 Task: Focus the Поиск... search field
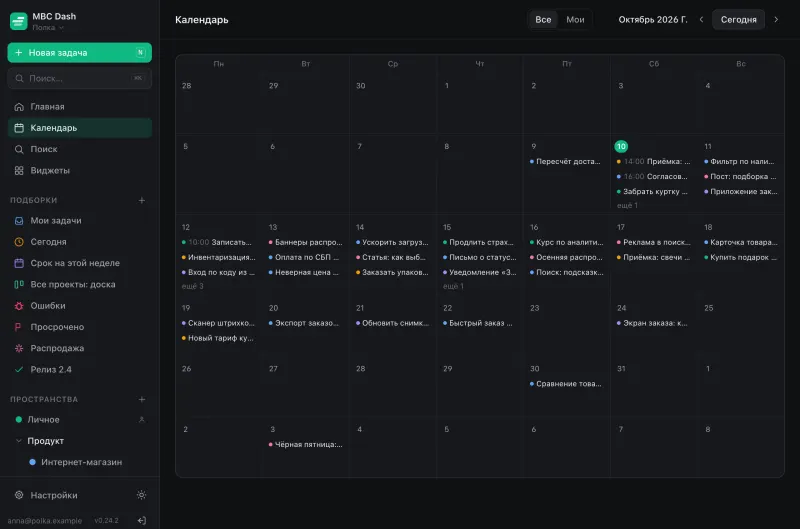tap(80, 78)
